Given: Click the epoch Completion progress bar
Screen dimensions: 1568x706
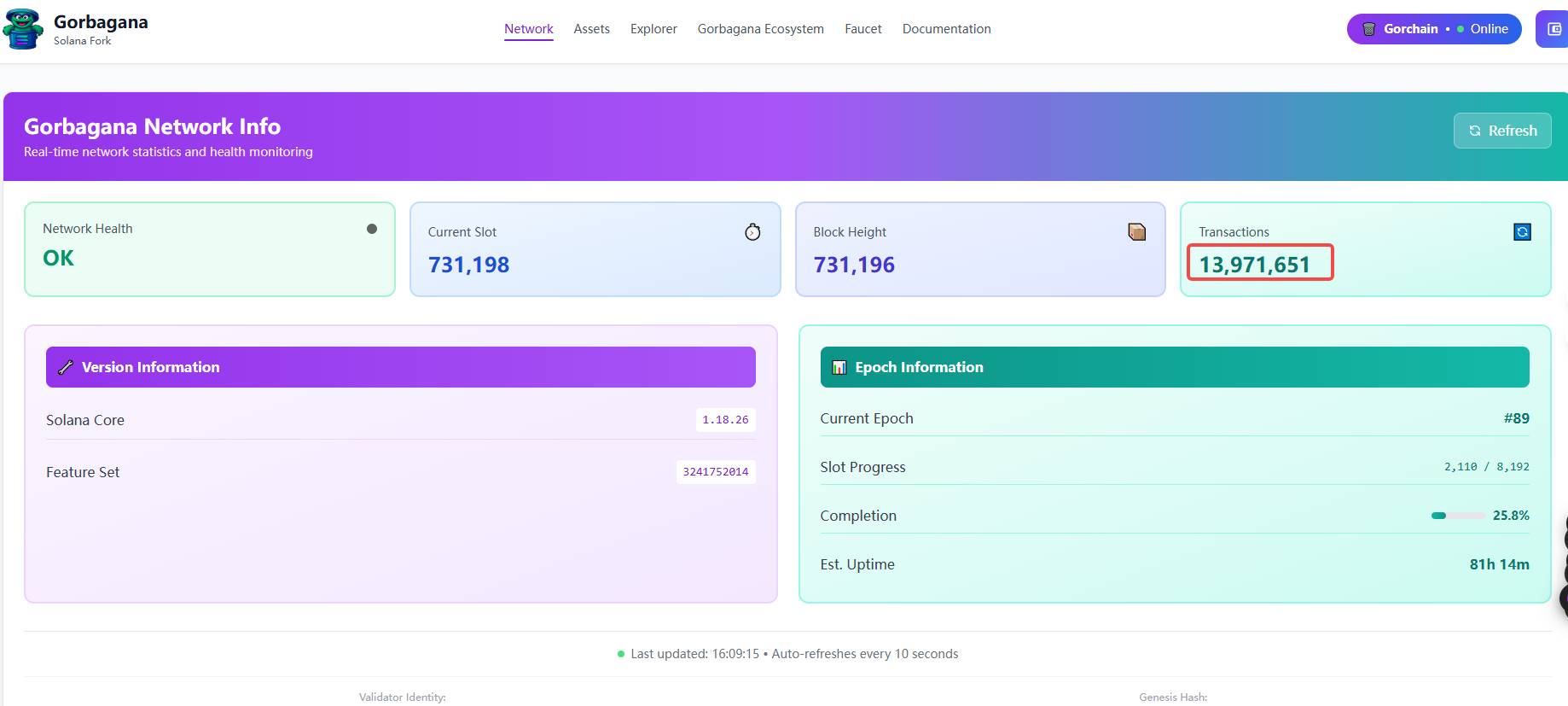Looking at the screenshot, I should [1457, 516].
